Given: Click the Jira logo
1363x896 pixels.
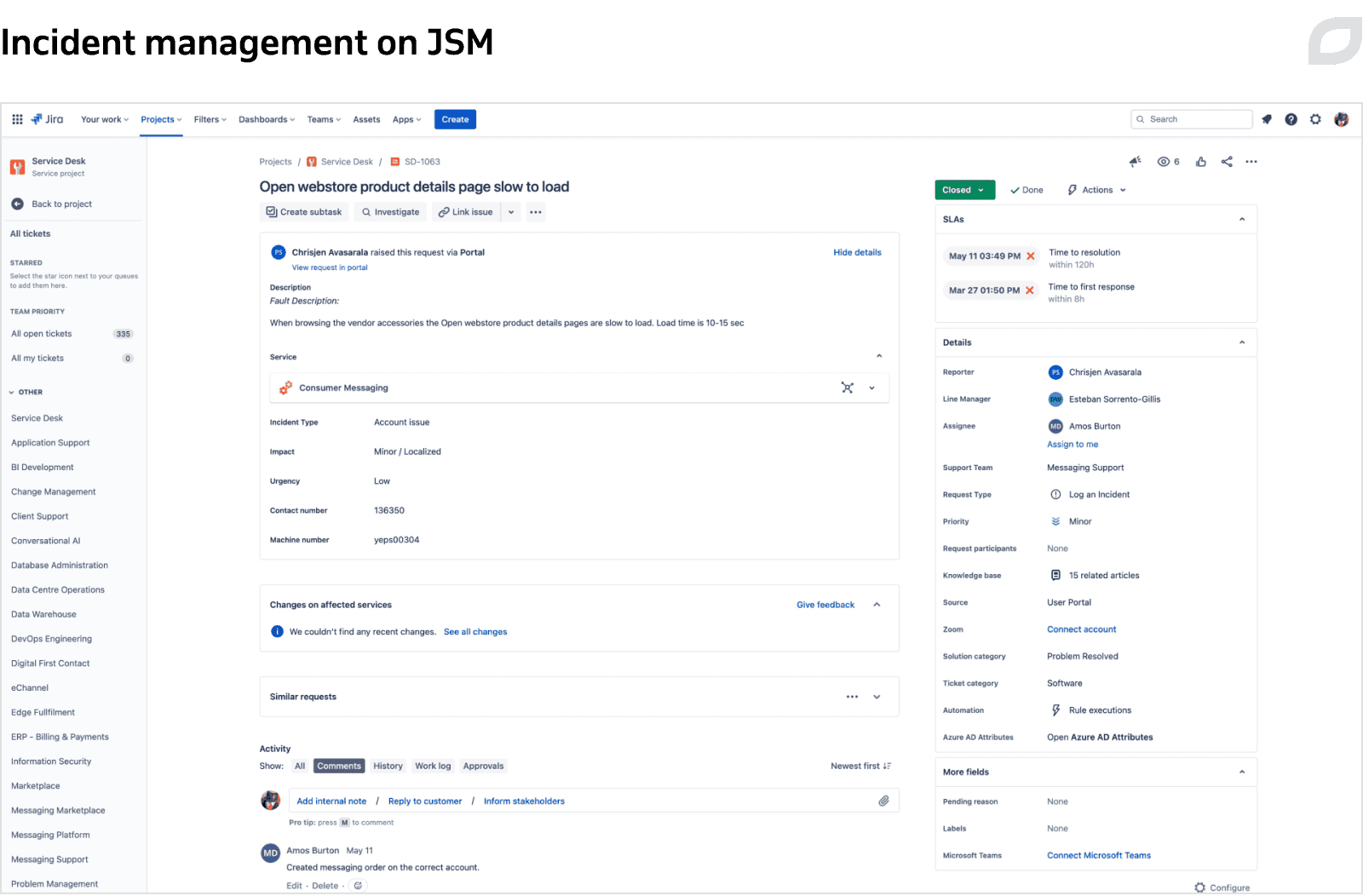Looking at the screenshot, I should point(47,119).
